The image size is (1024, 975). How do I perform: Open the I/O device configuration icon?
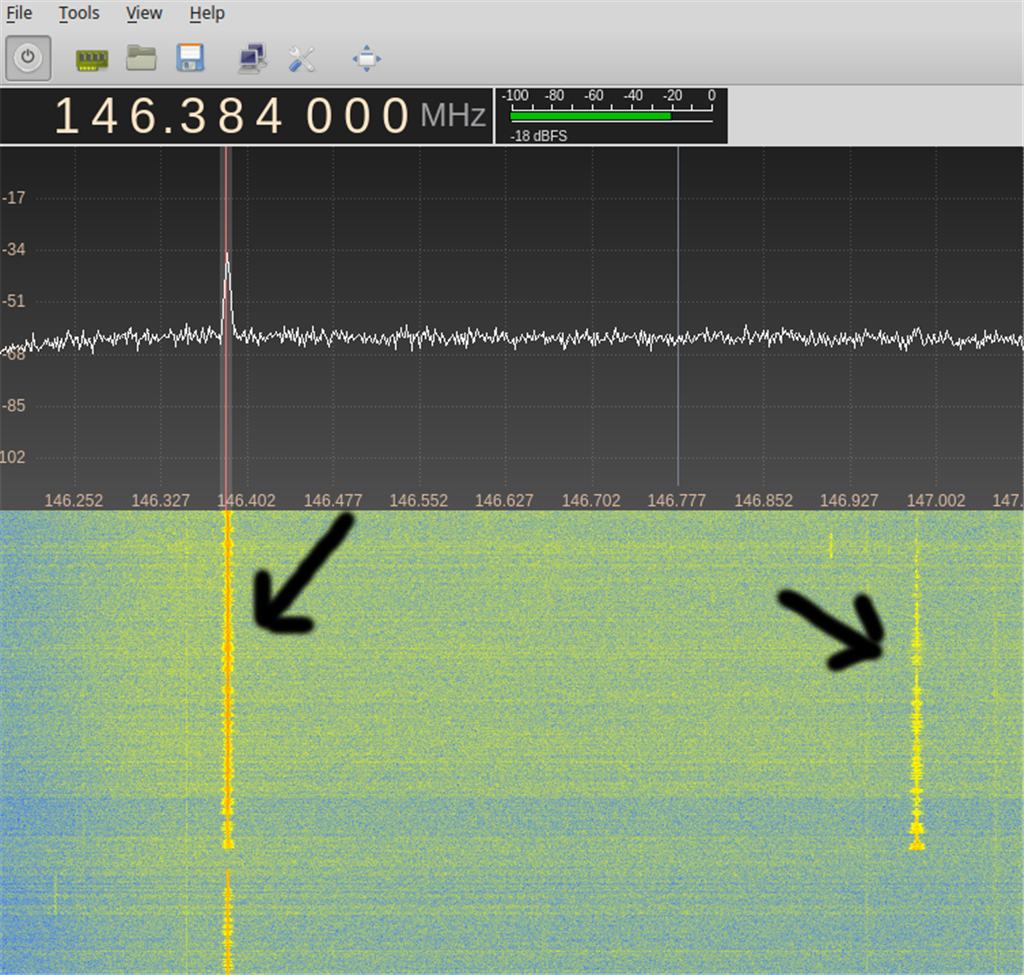(x=91, y=59)
